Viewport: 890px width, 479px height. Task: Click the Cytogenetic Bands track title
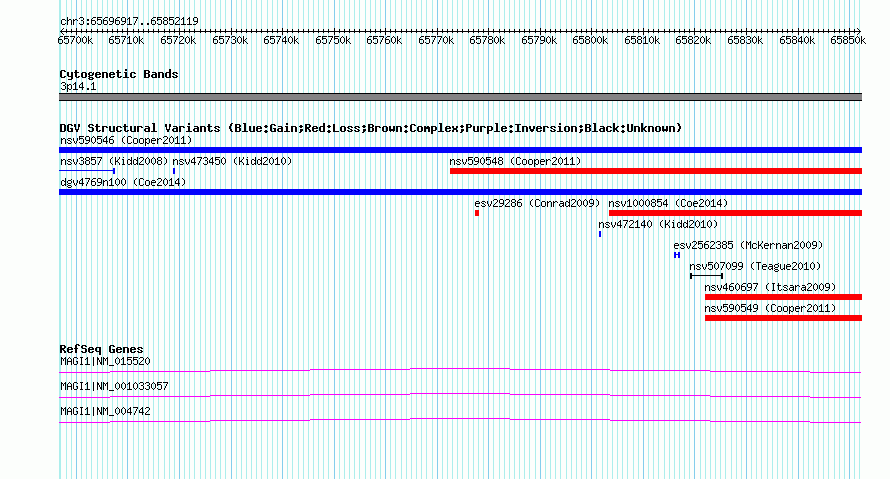(x=119, y=74)
